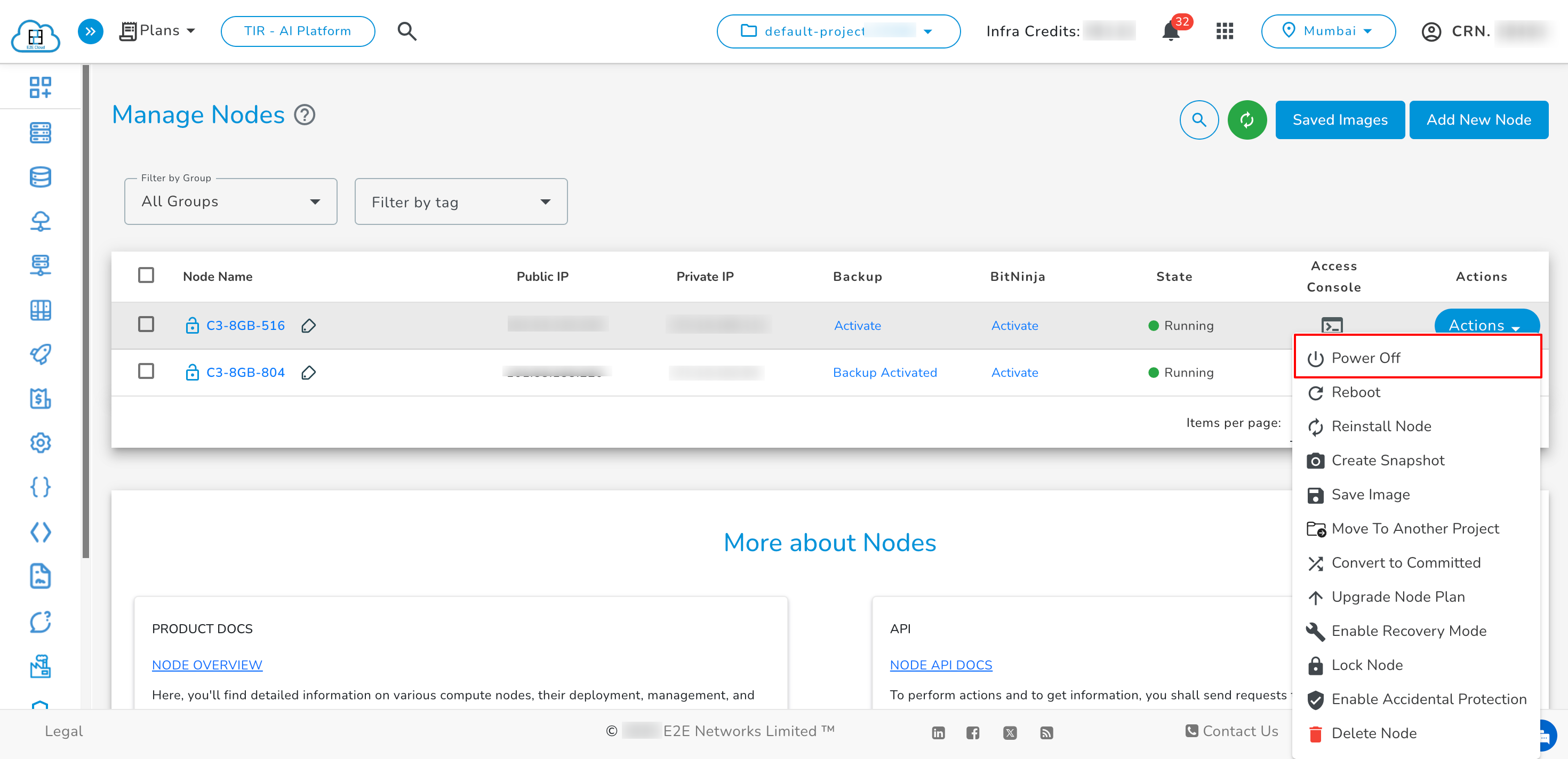This screenshot has height=759, width=1568.
Task: Check the checkbox for node C3-8GB-516
Action: click(x=146, y=325)
